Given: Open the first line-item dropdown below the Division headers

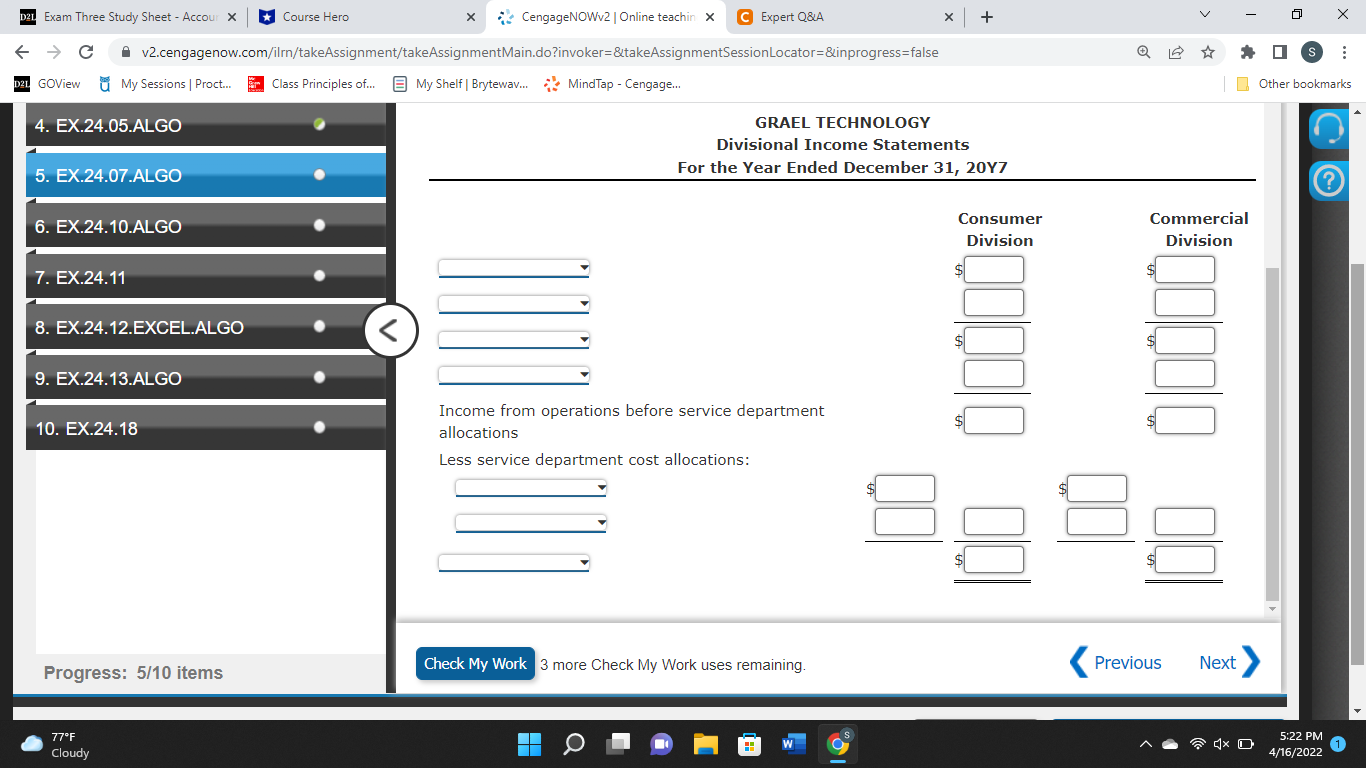Looking at the screenshot, I should point(514,268).
